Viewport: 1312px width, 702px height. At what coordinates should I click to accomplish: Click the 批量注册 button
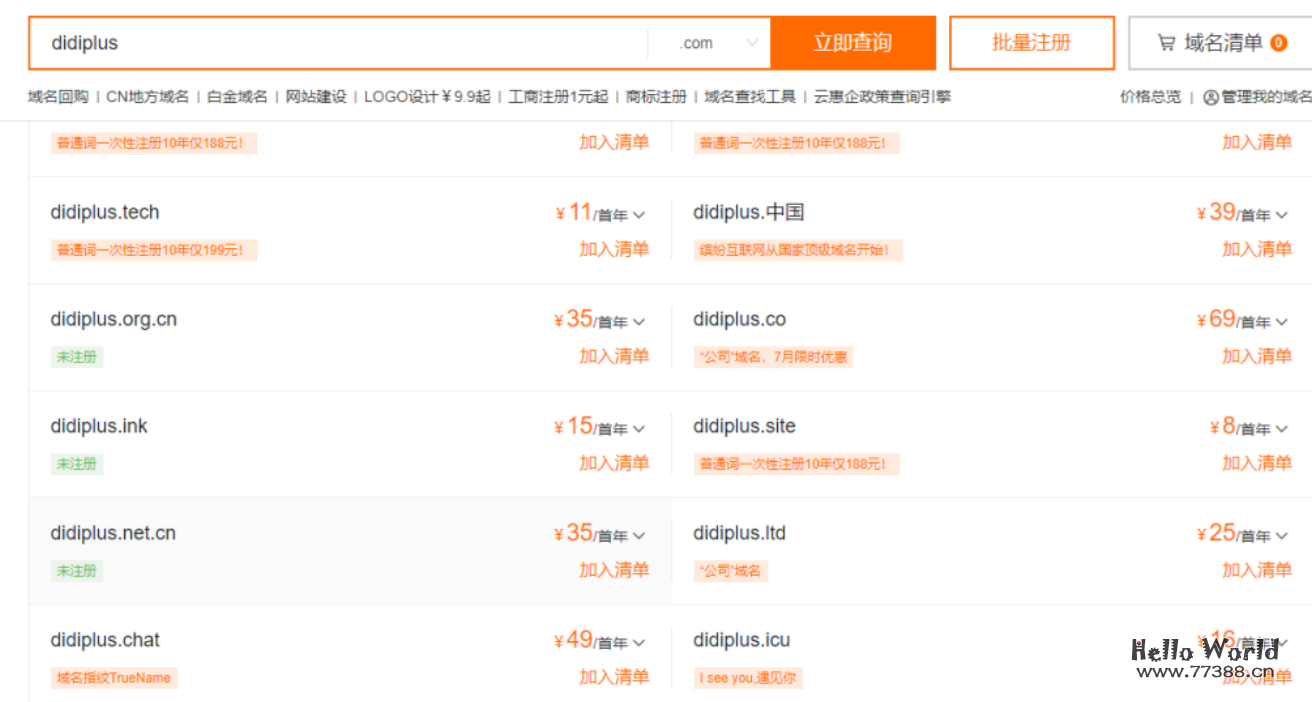(1031, 42)
